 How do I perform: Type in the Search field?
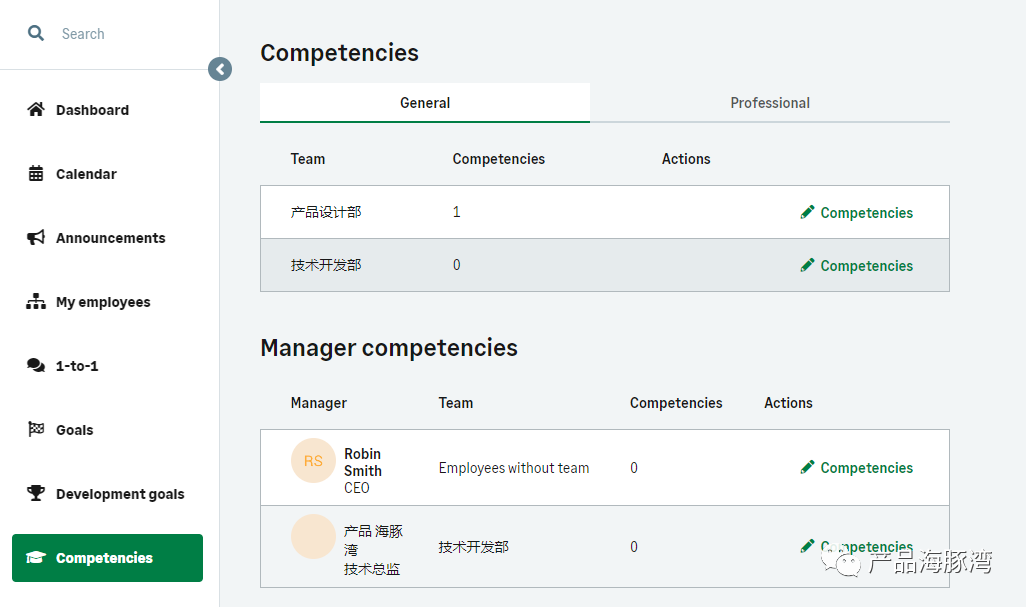[130, 34]
